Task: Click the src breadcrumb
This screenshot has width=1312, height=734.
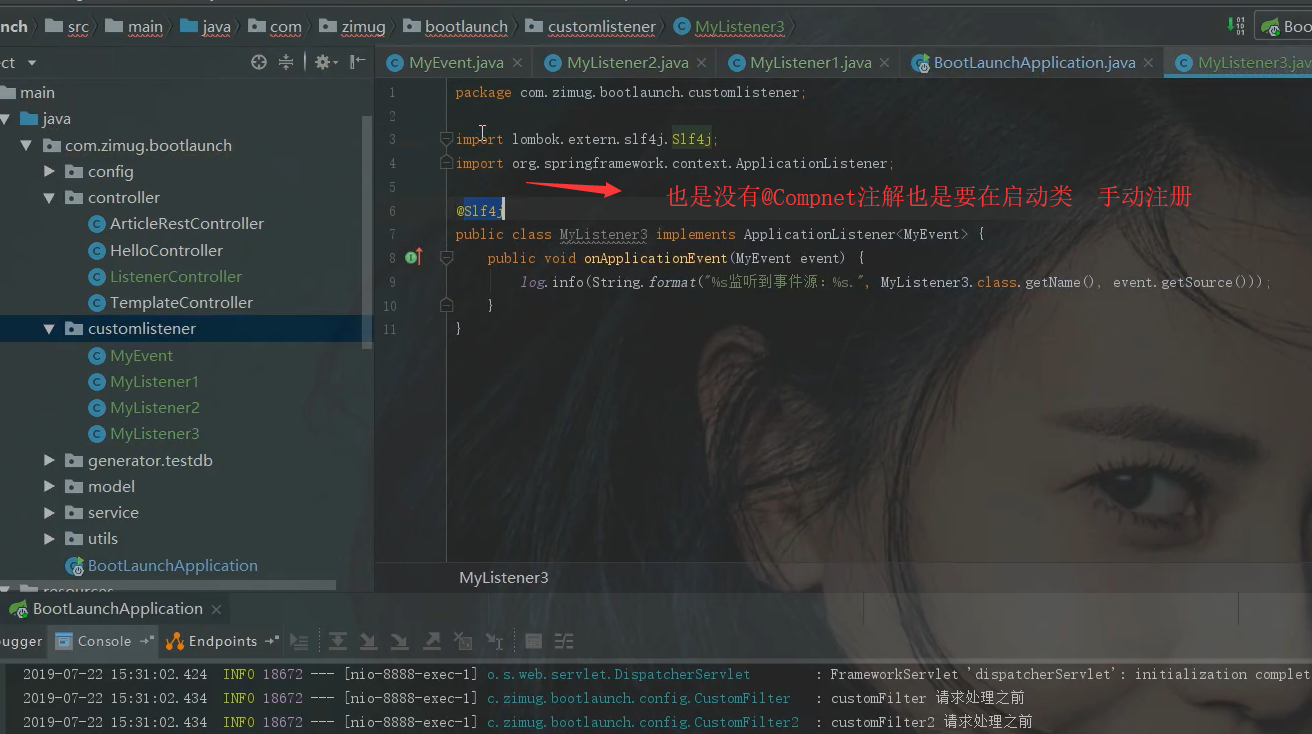Action: [67, 27]
